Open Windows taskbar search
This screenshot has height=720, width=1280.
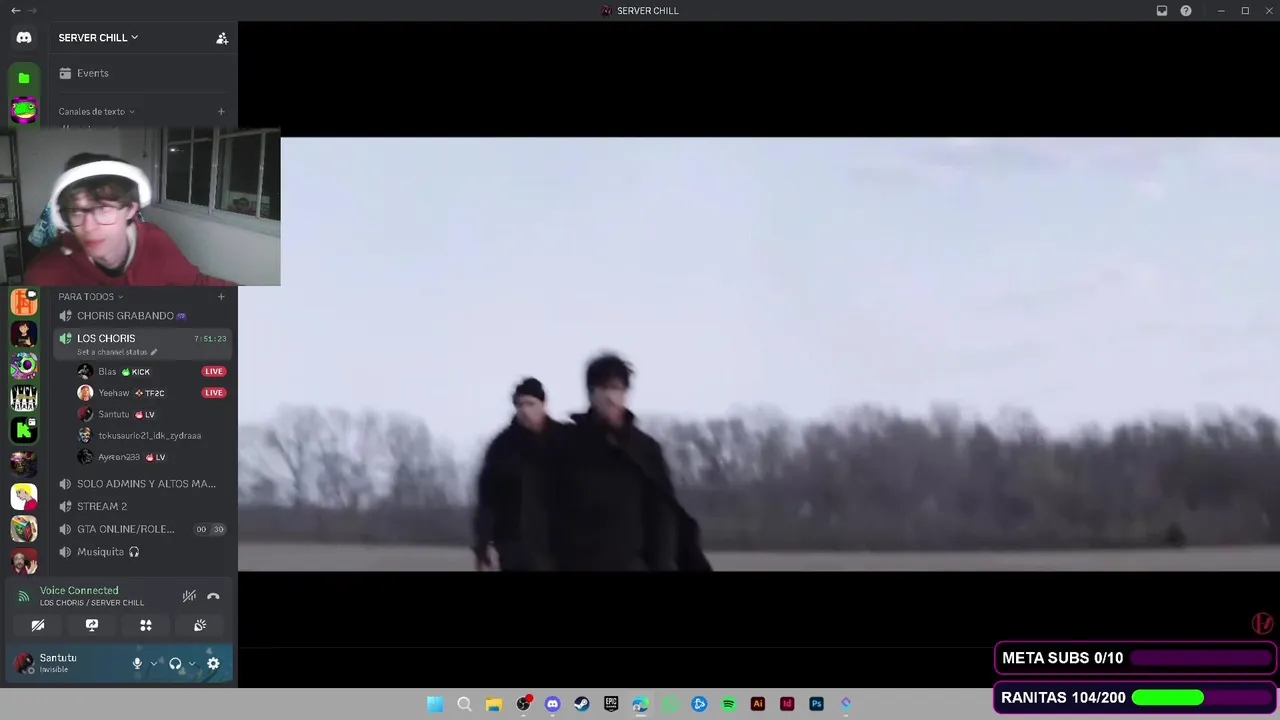coord(464,704)
